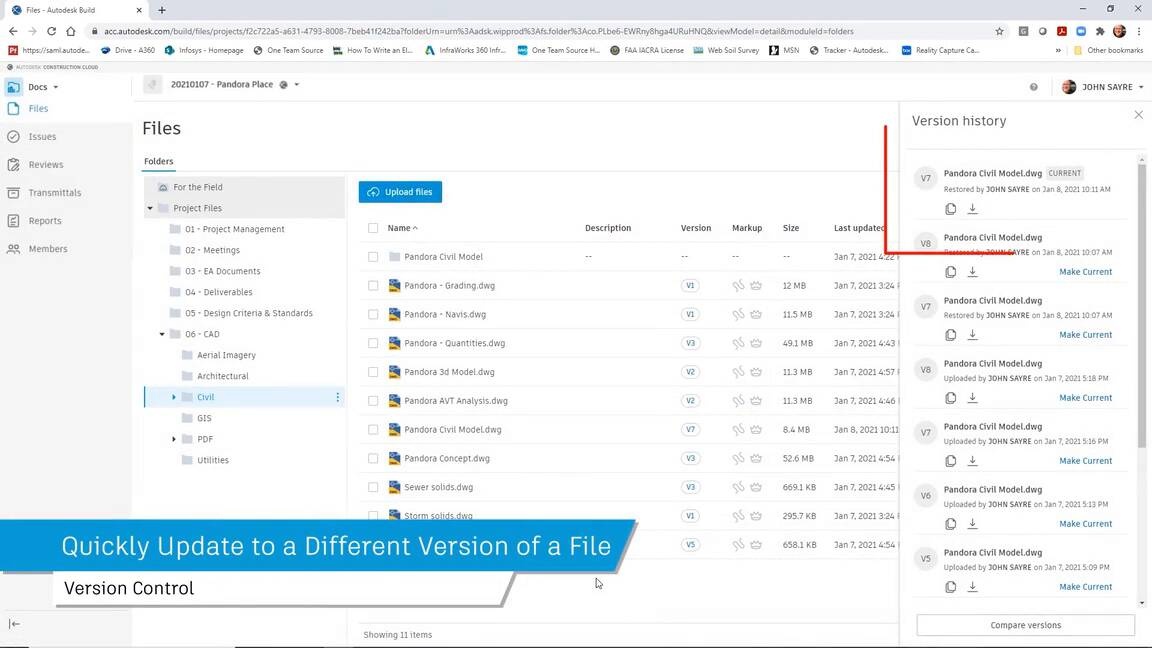This screenshot has height=648, width=1152.
Task: Check the Pandora Civil Model folder row
Action: pos(373,257)
